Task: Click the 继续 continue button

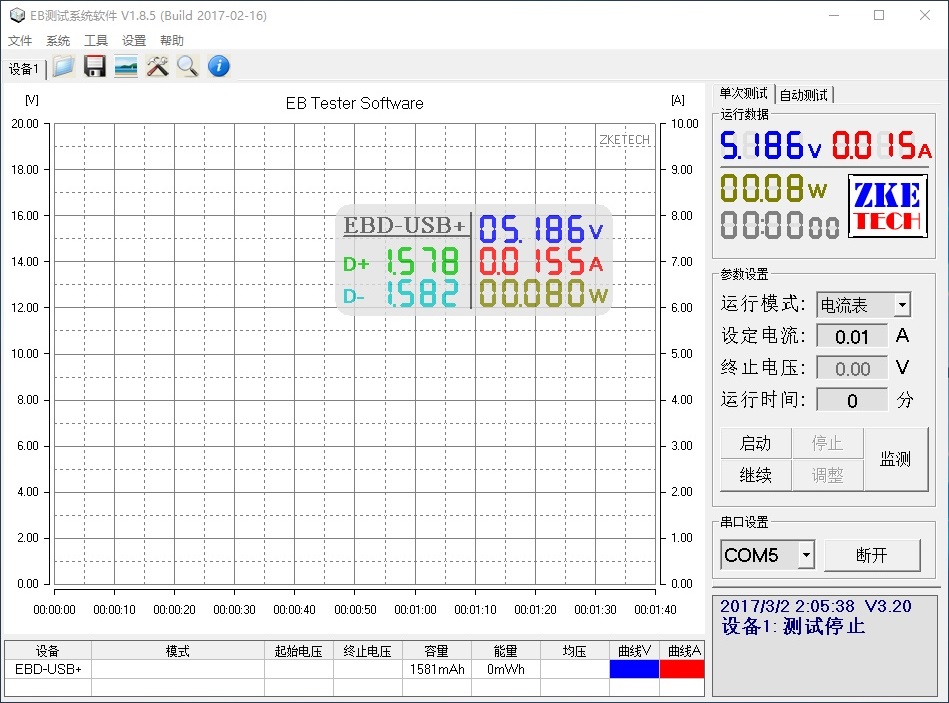Action: (x=755, y=475)
